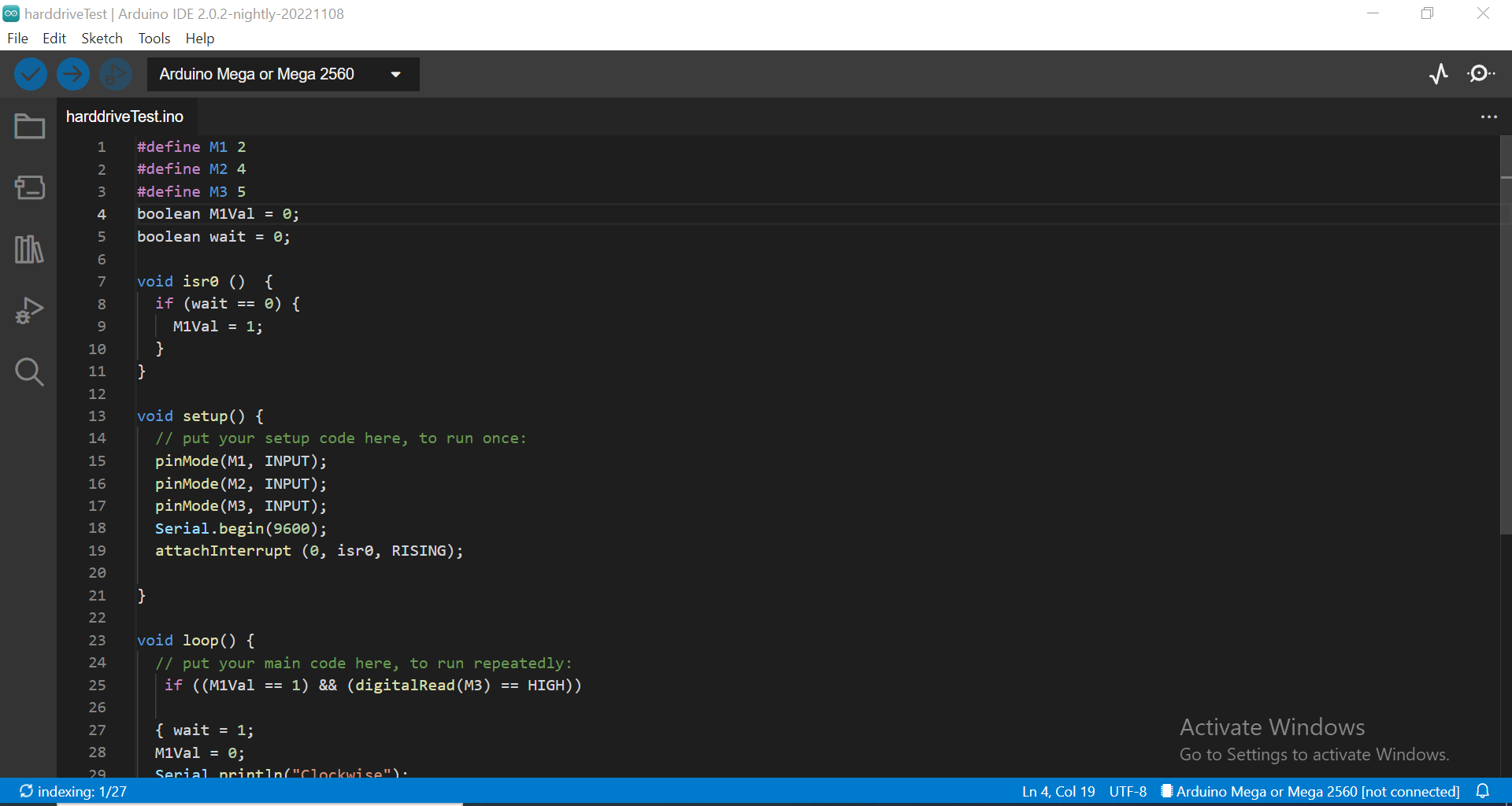Open the Debug sidebar panel
The image size is (1512, 806).
point(29,310)
